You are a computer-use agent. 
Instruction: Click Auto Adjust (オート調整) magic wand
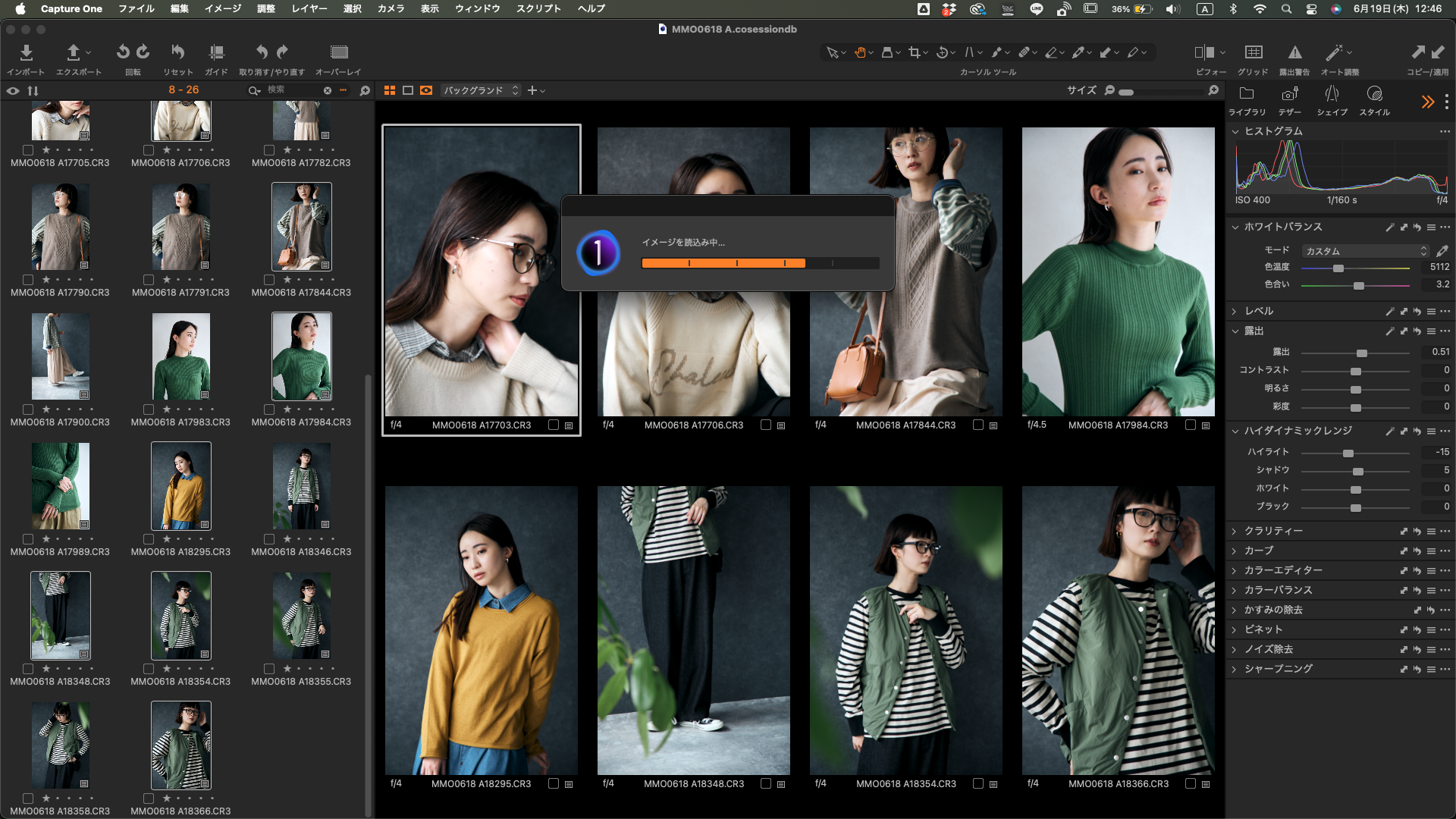[1333, 52]
